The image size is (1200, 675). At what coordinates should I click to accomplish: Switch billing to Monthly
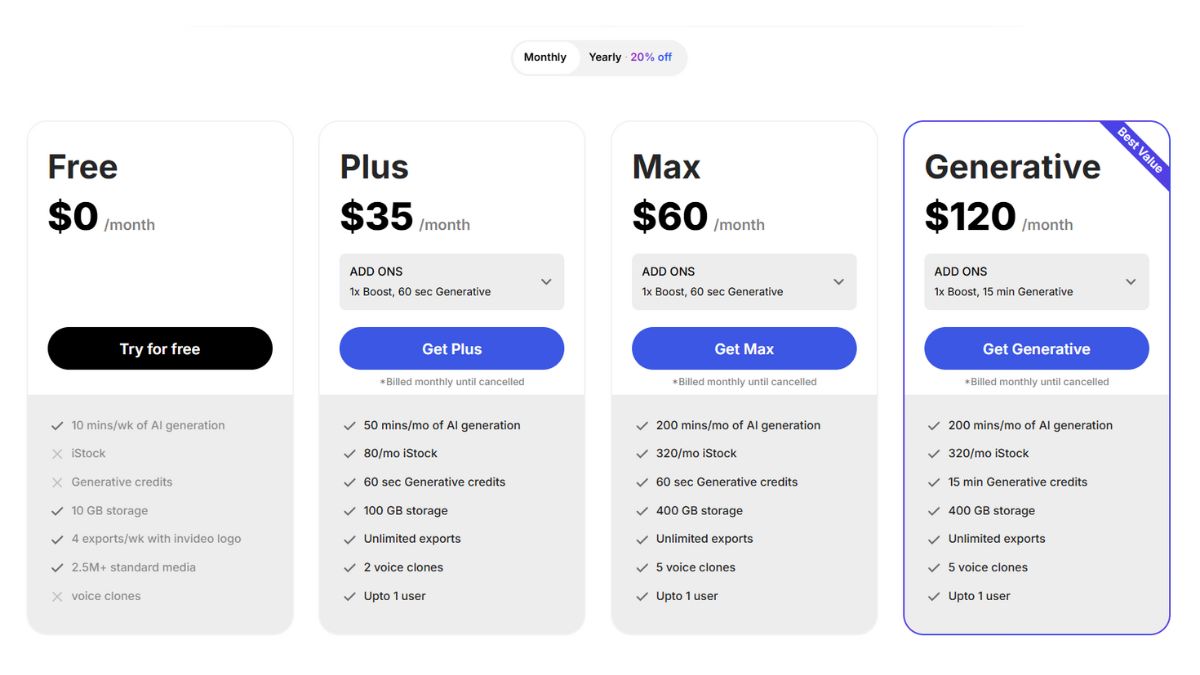[x=545, y=57]
